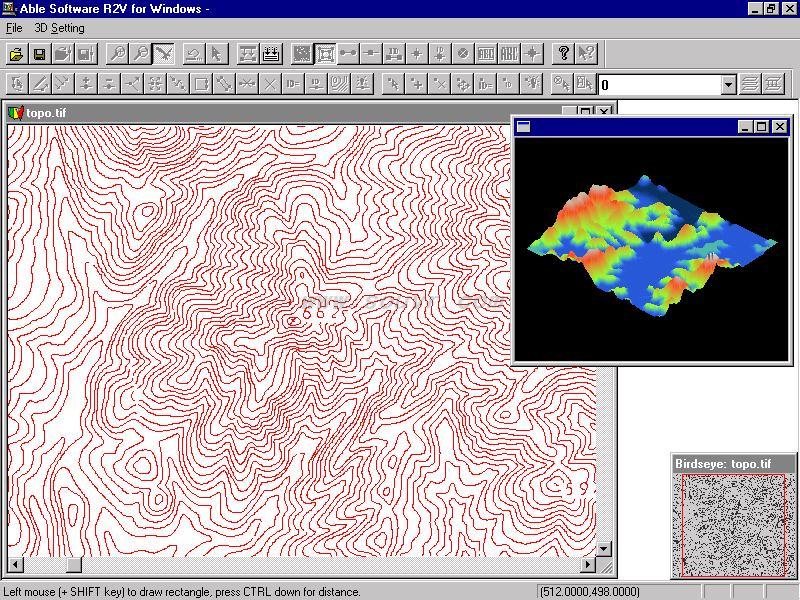Expand the layer dropdown showing 0
800x600 pixels.
coord(729,85)
